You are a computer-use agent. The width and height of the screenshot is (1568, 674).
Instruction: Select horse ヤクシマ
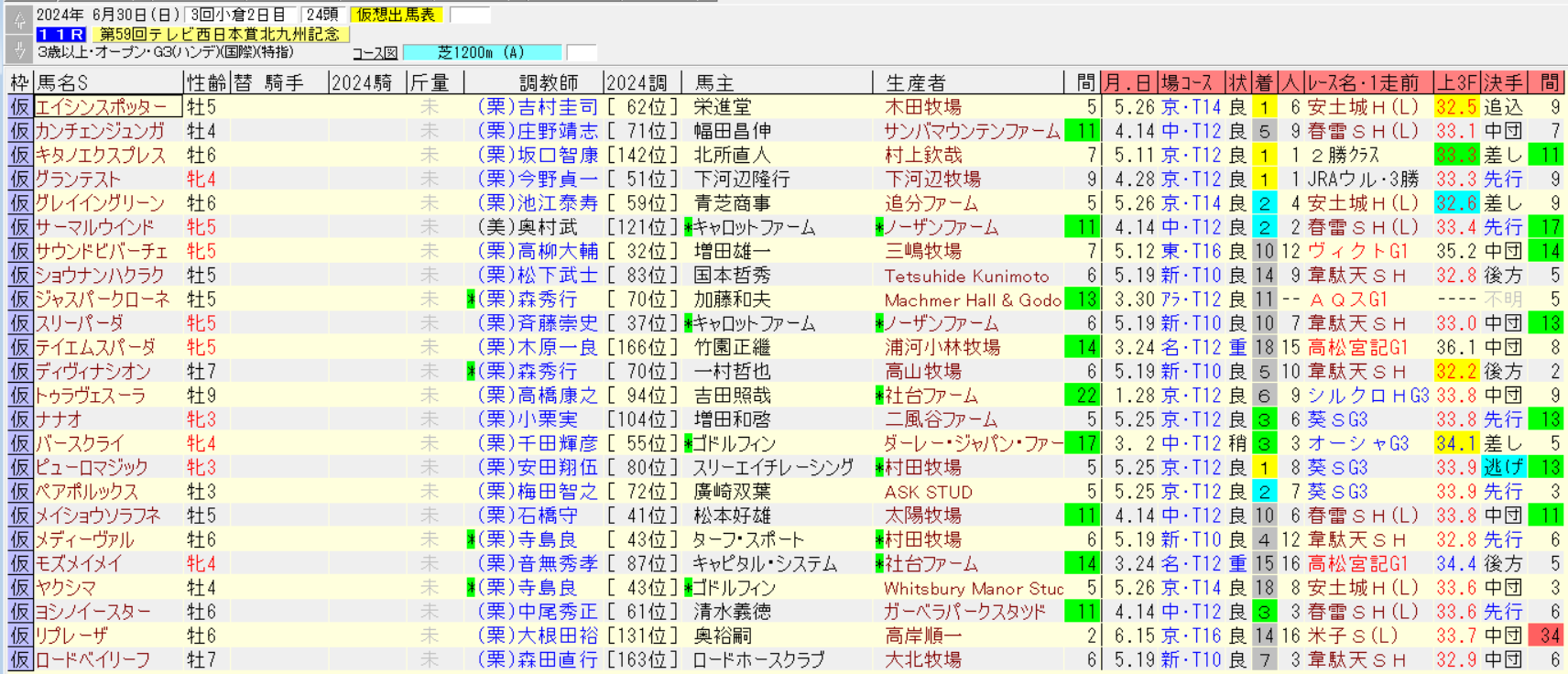click(x=66, y=587)
